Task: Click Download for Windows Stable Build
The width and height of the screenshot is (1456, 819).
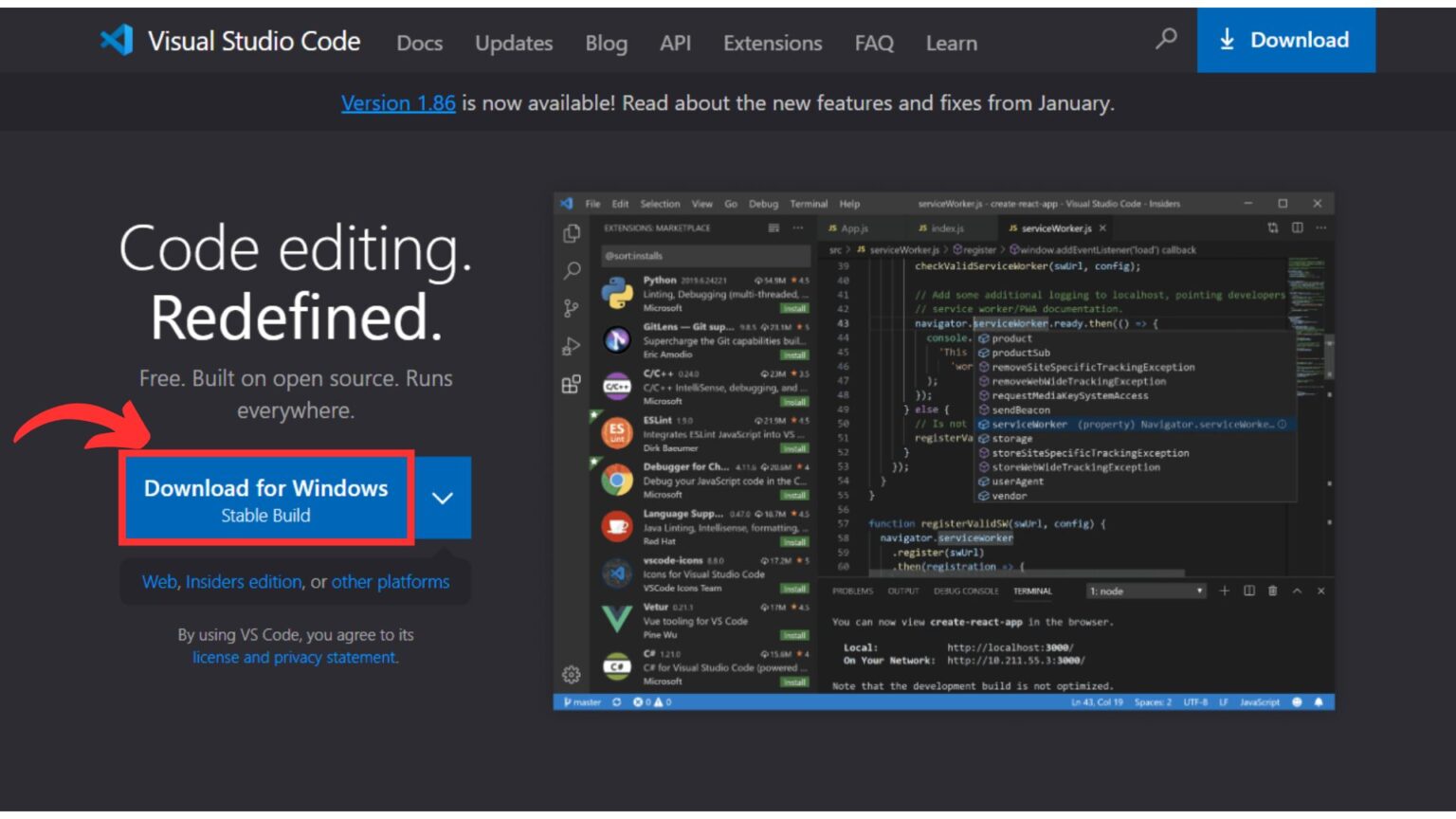Action: 266,499
